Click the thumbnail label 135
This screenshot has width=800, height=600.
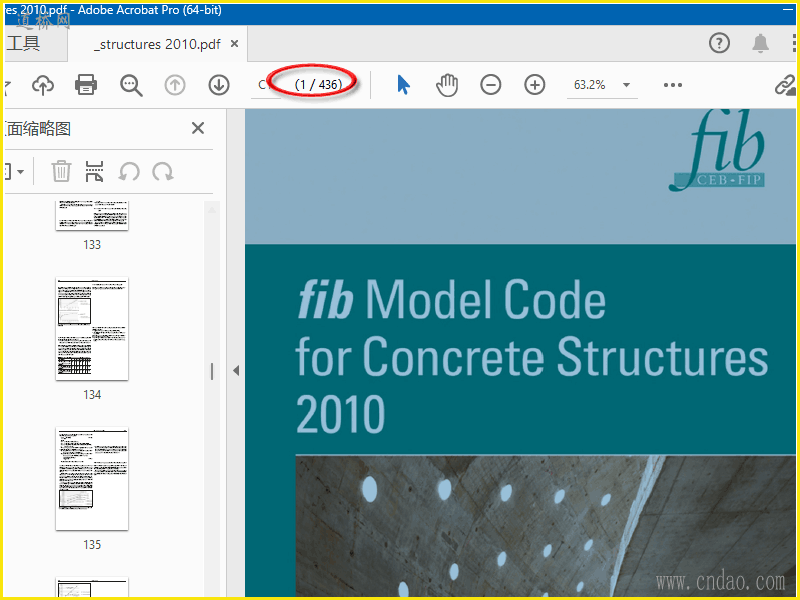pyautogui.click(x=92, y=544)
